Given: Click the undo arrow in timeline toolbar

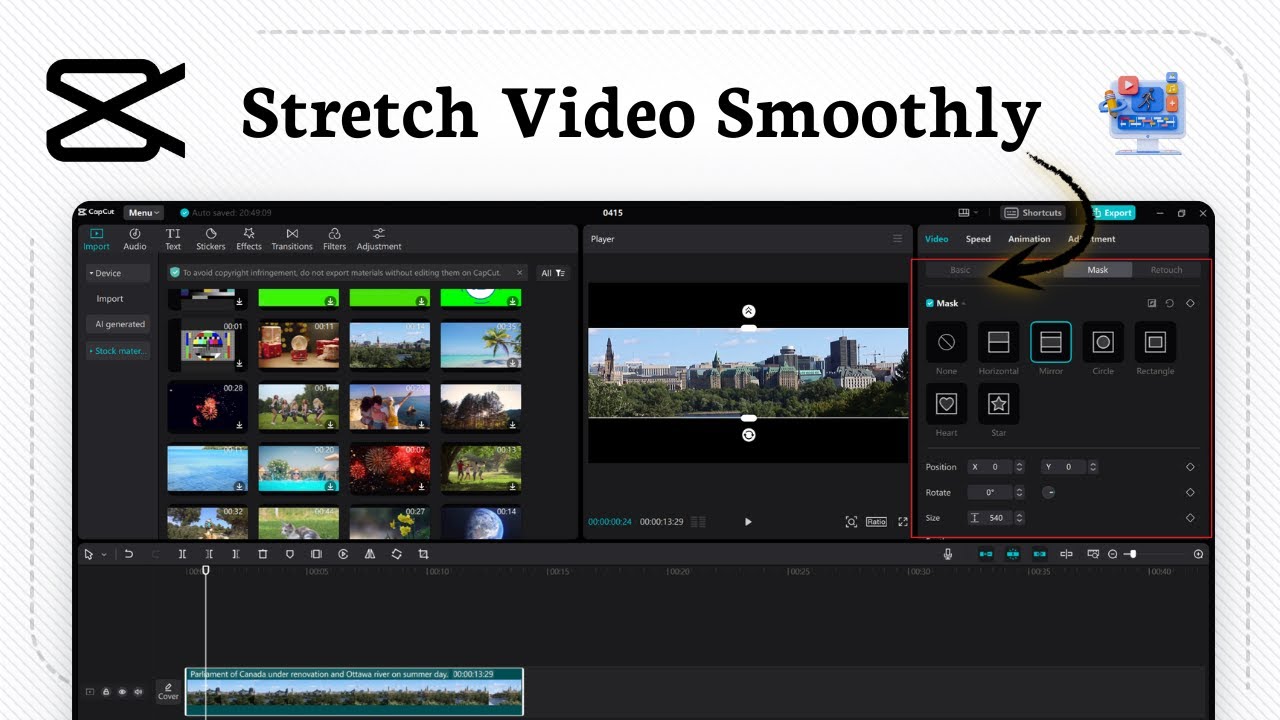Looking at the screenshot, I should pos(129,554).
